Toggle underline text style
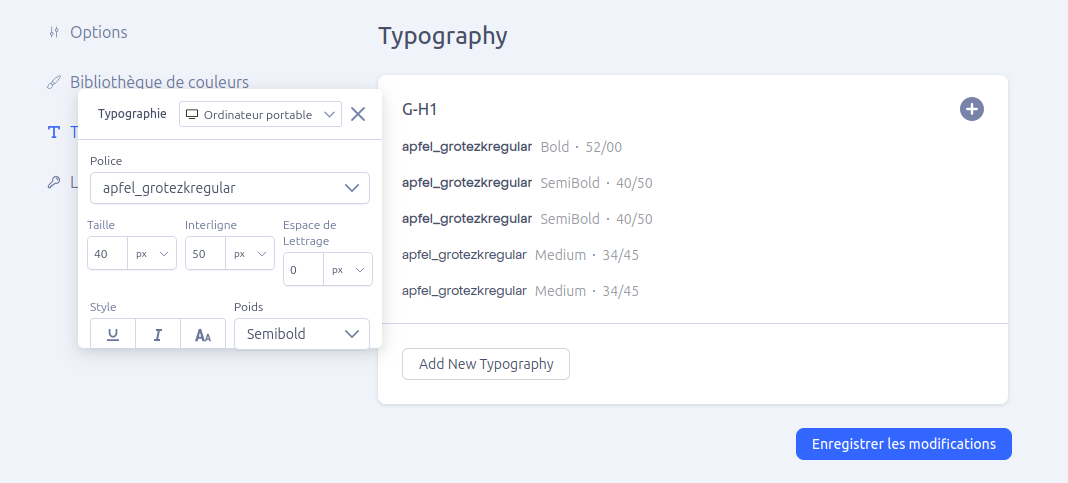Screen dimensions: 1068x483 [x=113, y=335]
